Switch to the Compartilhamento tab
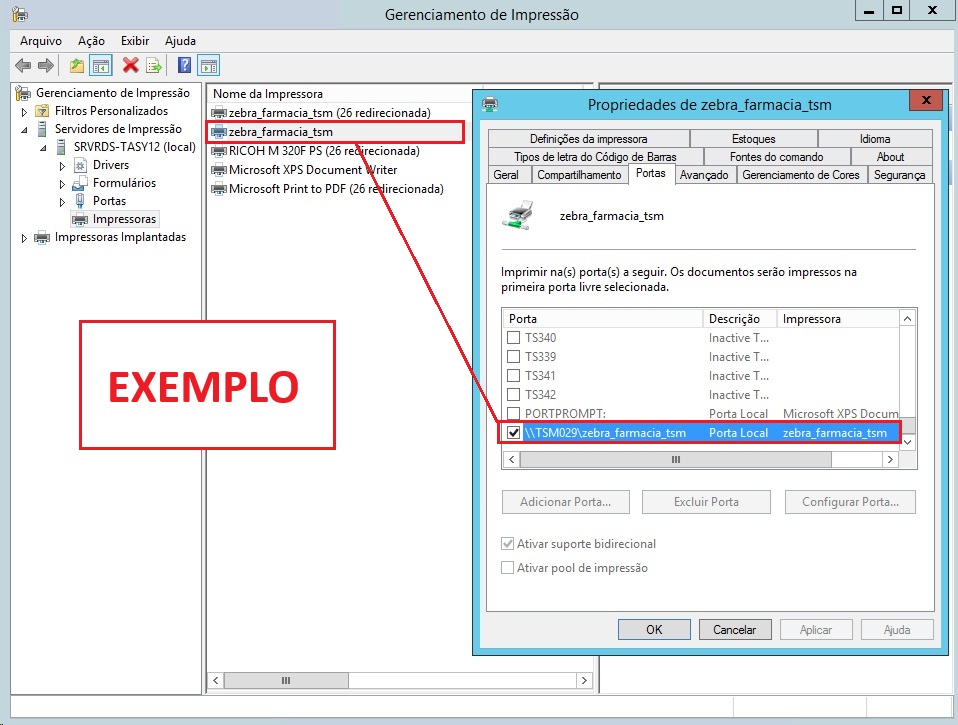The image size is (958, 725). pos(578,175)
